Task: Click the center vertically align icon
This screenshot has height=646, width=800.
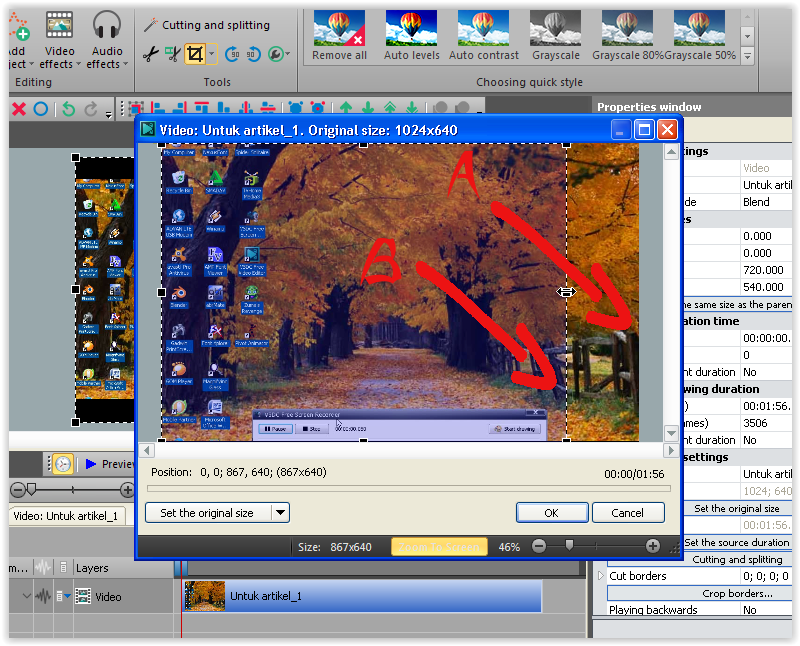Action: click(246, 108)
